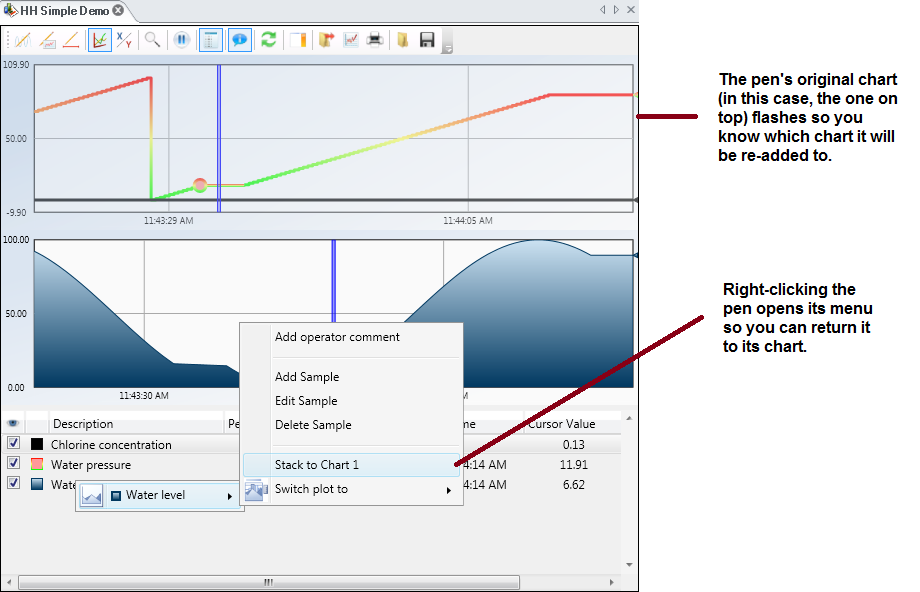Viewport: 920px width, 592px height.
Task: Click Delete Sample in context menu
Action: pyautogui.click(x=312, y=425)
